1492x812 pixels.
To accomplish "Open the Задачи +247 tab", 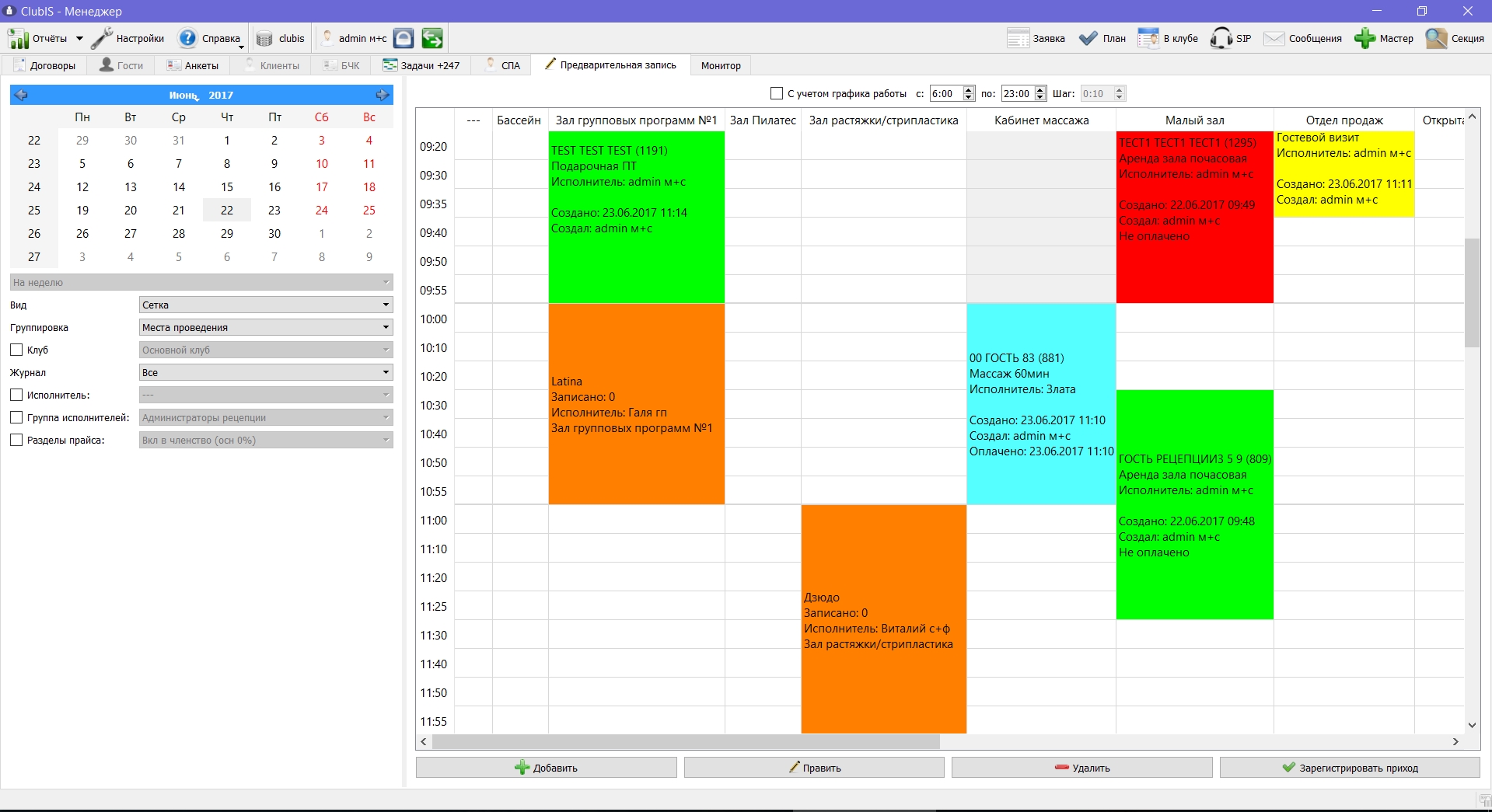I will pyautogui.click(x=421, y=65).
